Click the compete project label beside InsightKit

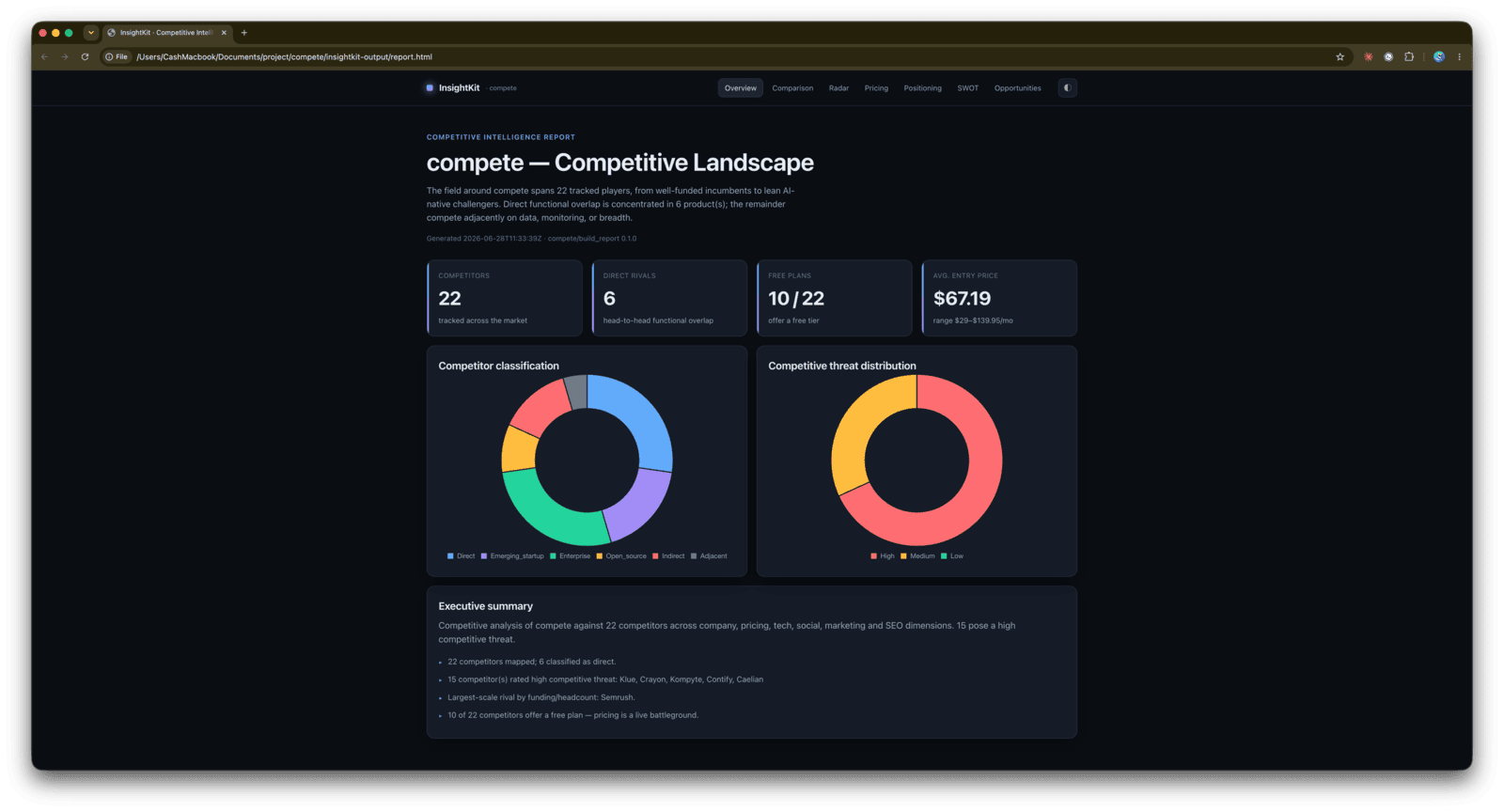pos(503,88)
